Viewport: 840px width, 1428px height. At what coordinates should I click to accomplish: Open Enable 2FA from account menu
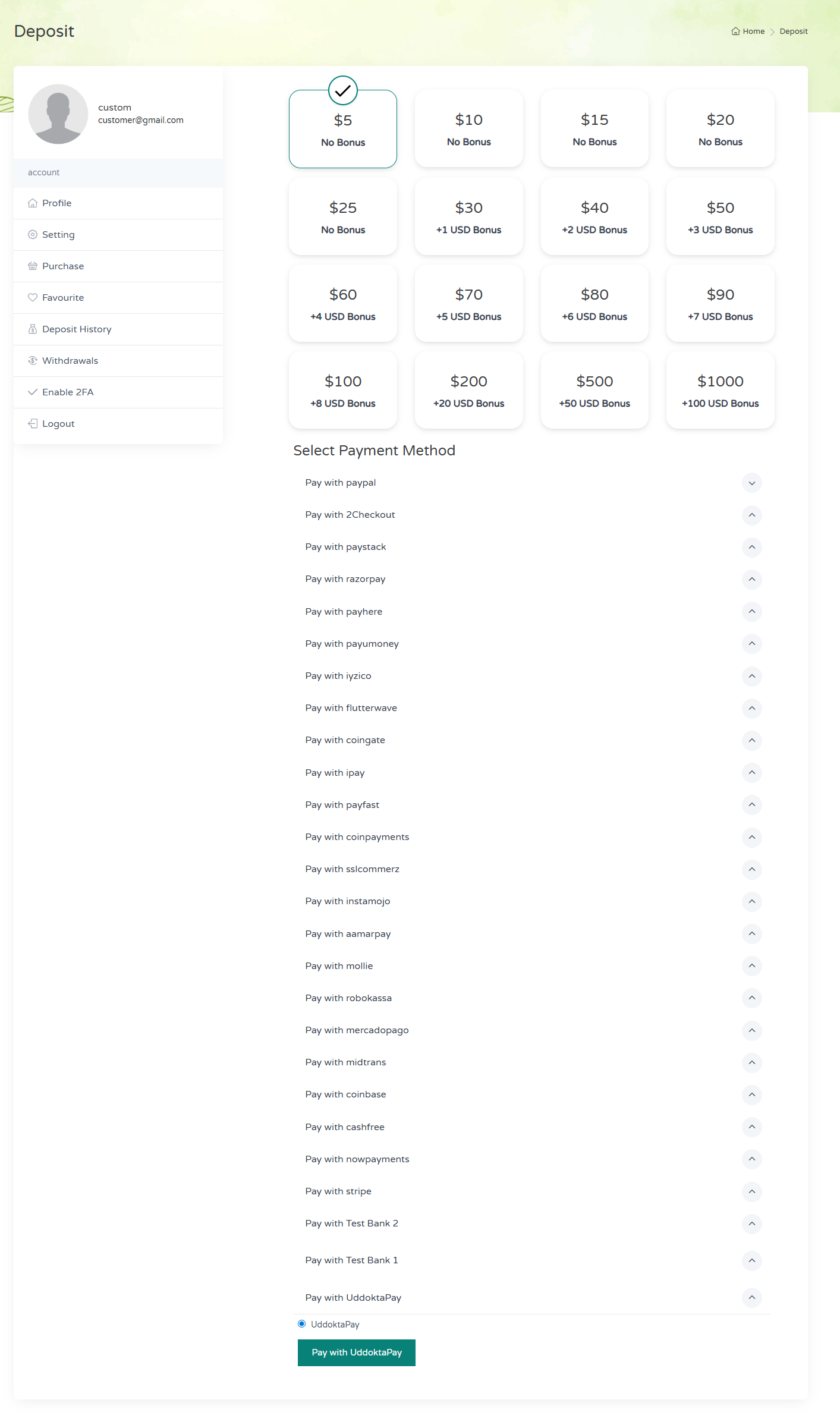click(68, 392)
